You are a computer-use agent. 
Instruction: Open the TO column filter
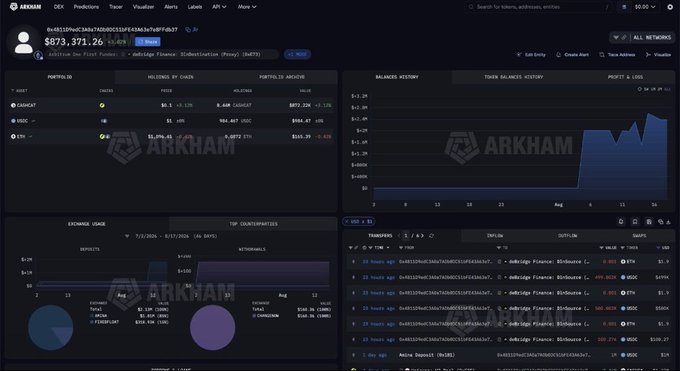(499, 248)
